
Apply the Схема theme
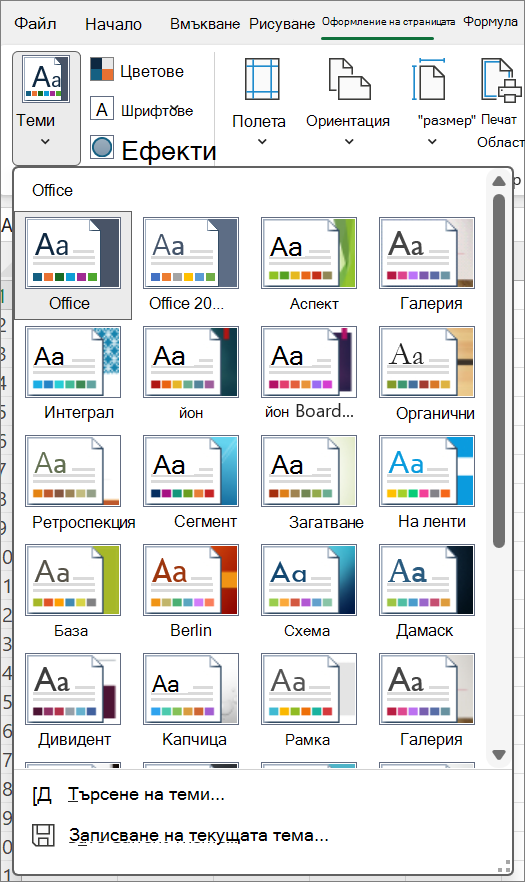click(309, 592)
